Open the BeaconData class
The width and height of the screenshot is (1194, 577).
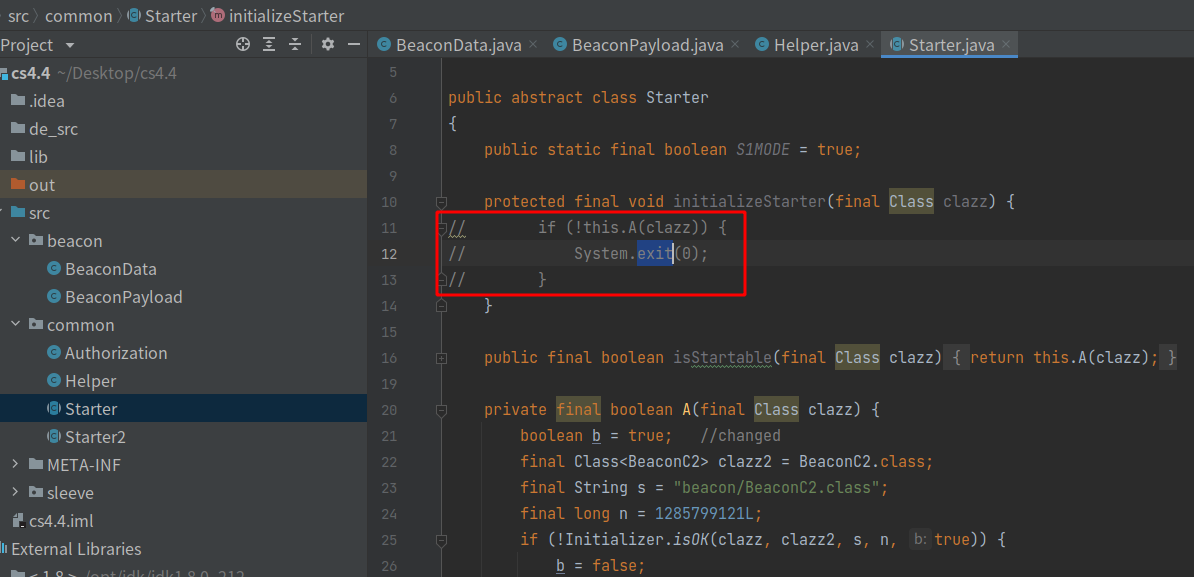[x=110, y=269]
